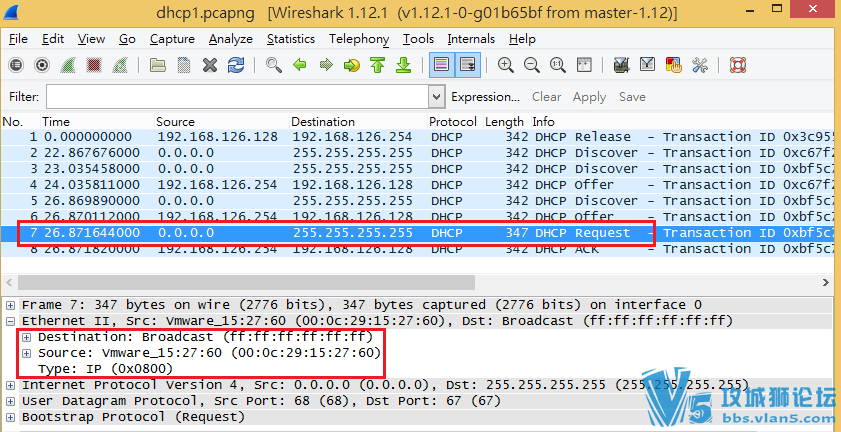
Task: Open the Filter history dropdown arrow
Action: pos(436,97)
